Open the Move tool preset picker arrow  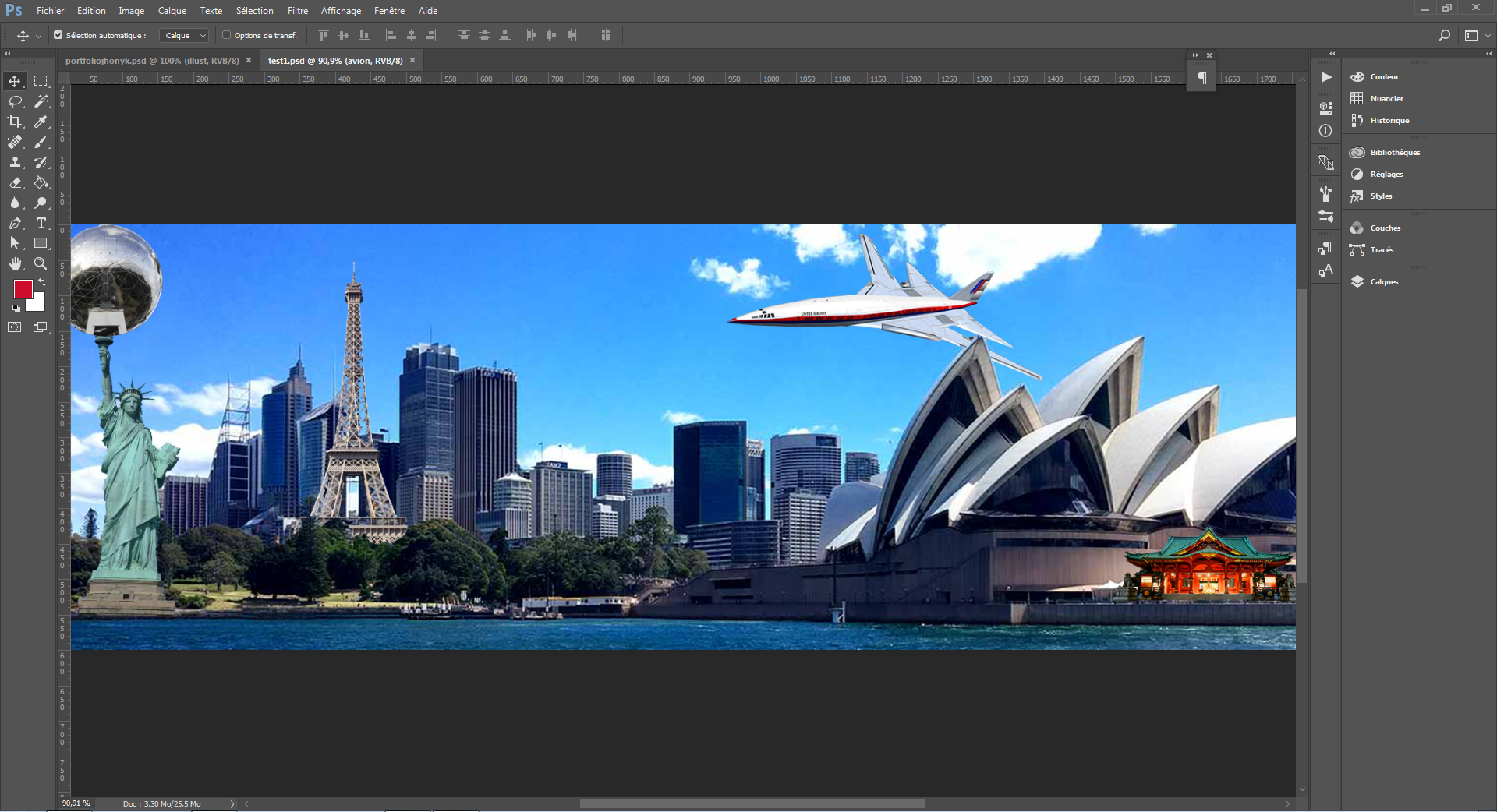[38, 36]
